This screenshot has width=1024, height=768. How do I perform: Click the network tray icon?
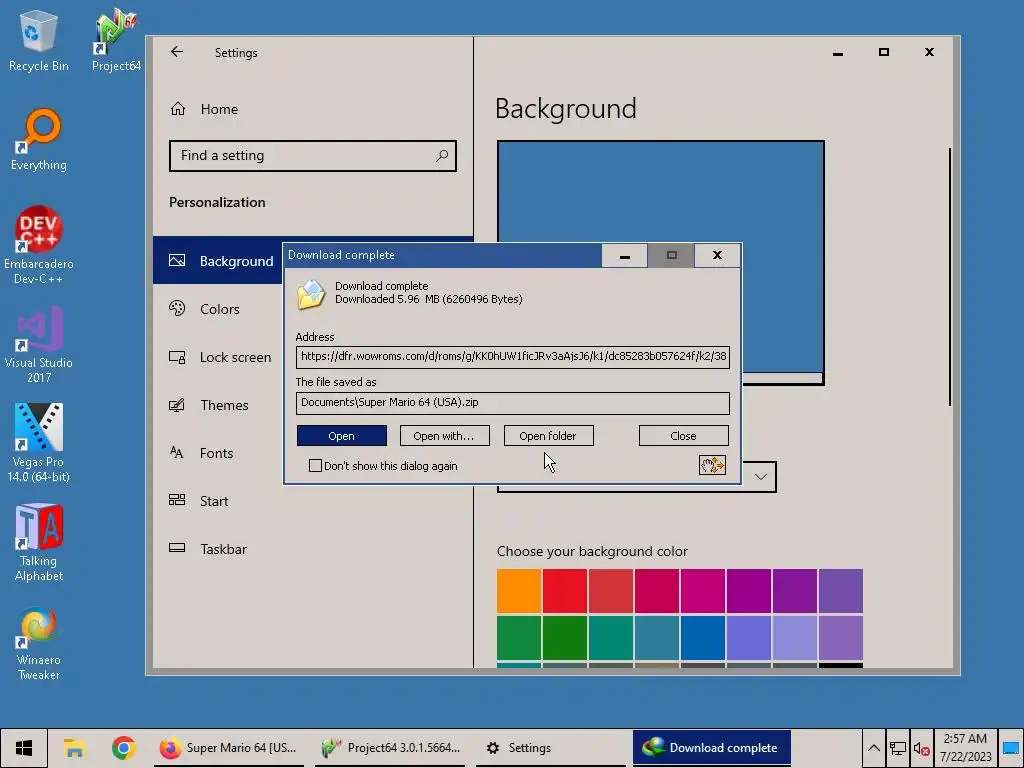[898, 748]
